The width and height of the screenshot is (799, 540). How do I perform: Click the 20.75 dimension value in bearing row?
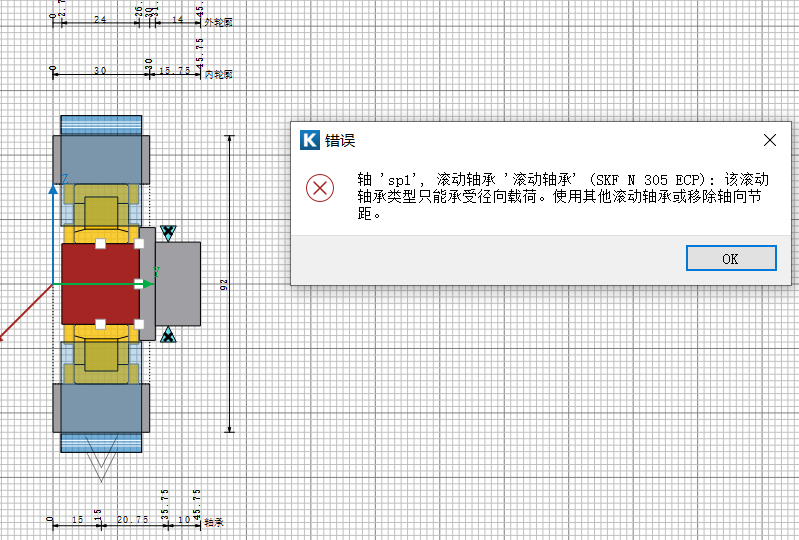pyautogui.click(x=132, y=520)
